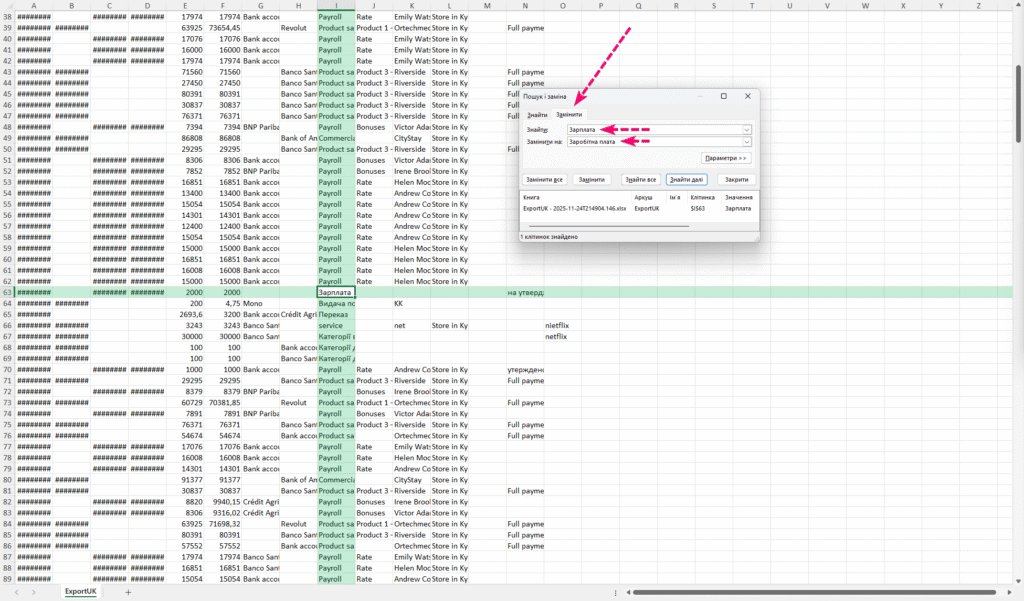Viewport: 1024px width, 601px height.
Task: Add a new sheet with the plus icon
Action: coord(128,592)
